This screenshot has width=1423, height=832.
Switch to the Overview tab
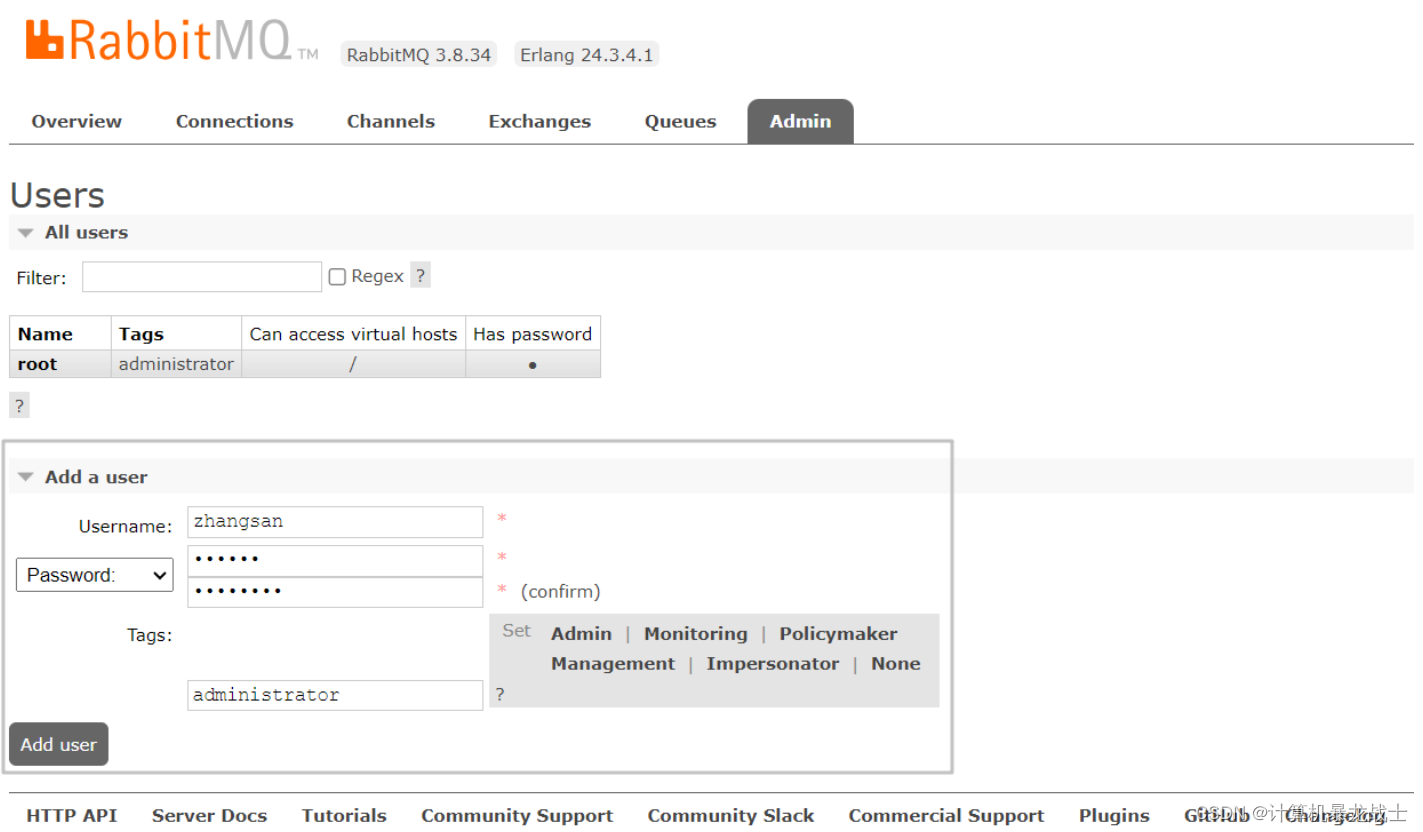pos(76,120)
